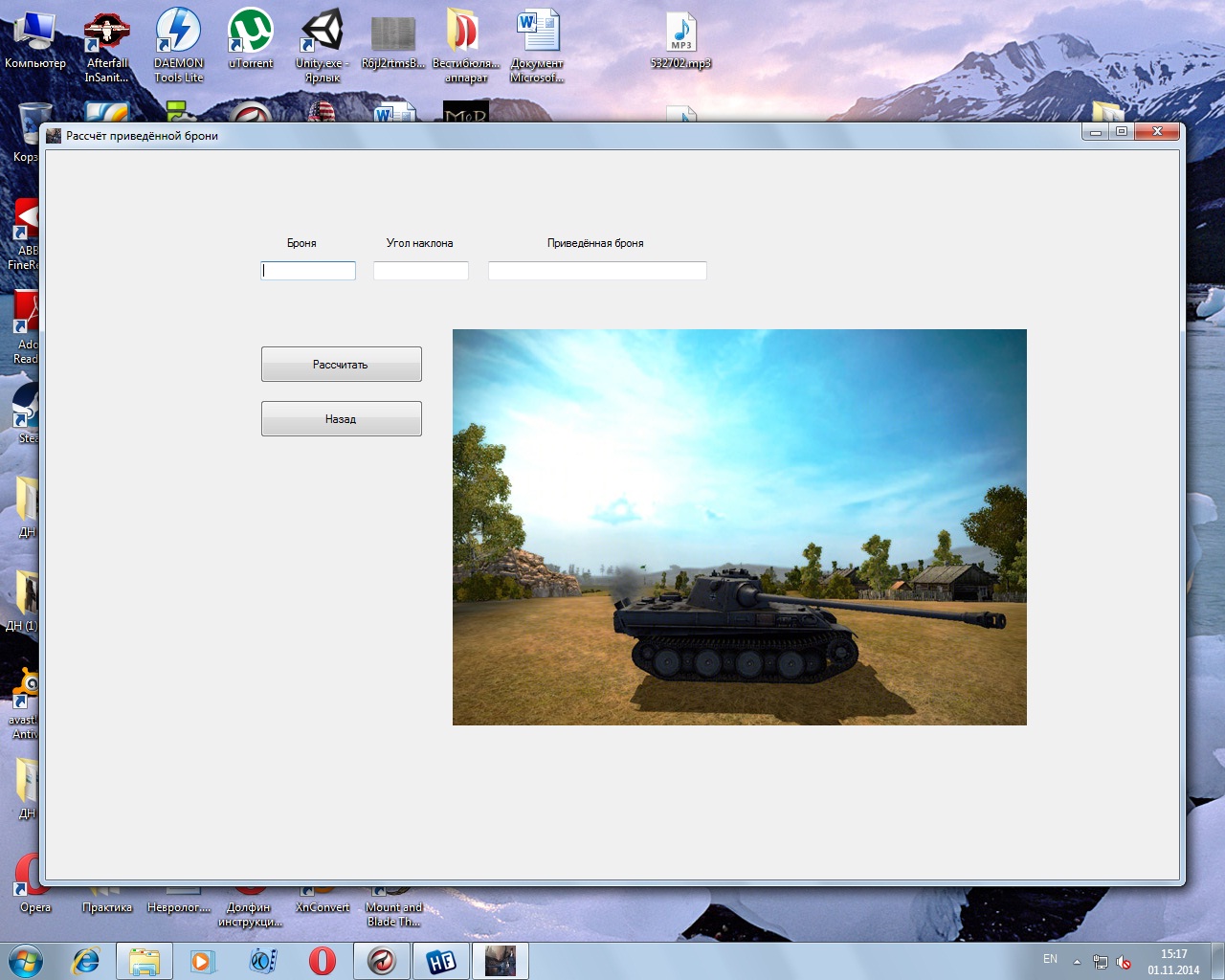Switch the EN input language indicator
1225x980 pixels.
pyautogui.click(x=1050, y=959)
